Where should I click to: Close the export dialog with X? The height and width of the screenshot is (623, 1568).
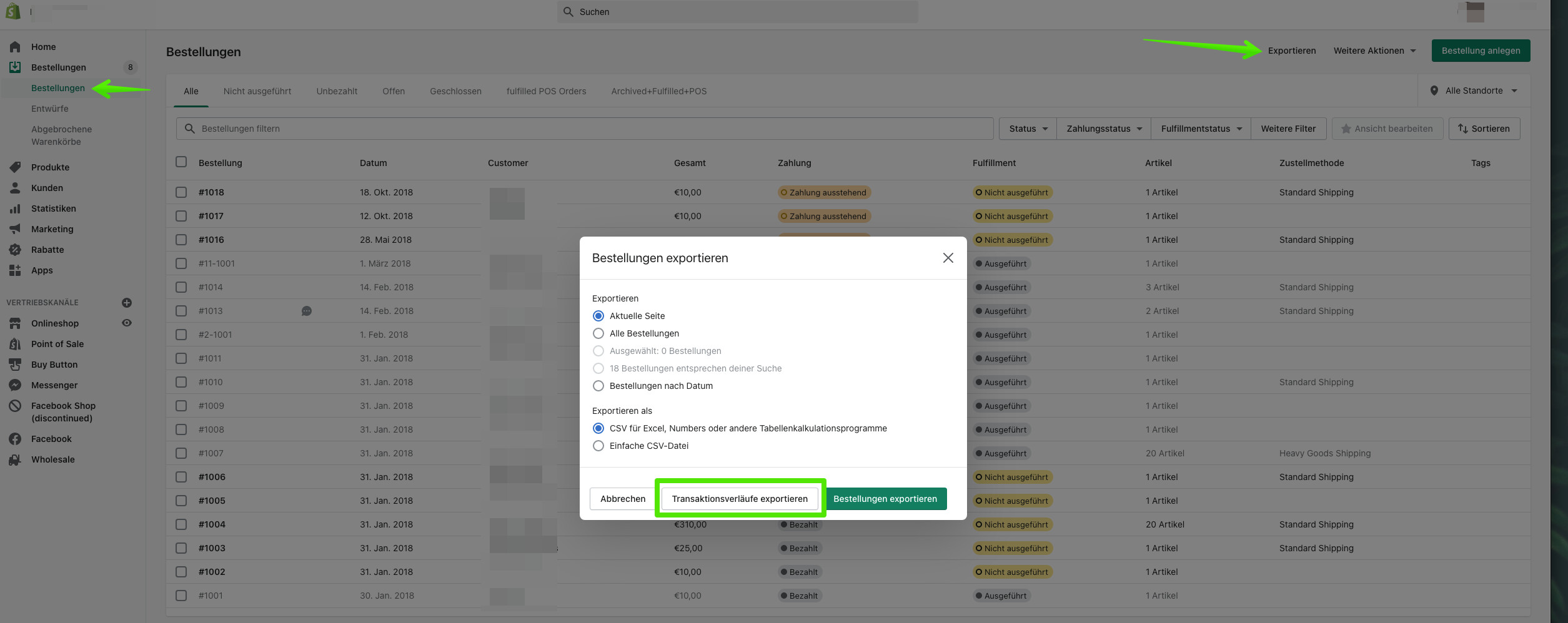pos(948,258)
